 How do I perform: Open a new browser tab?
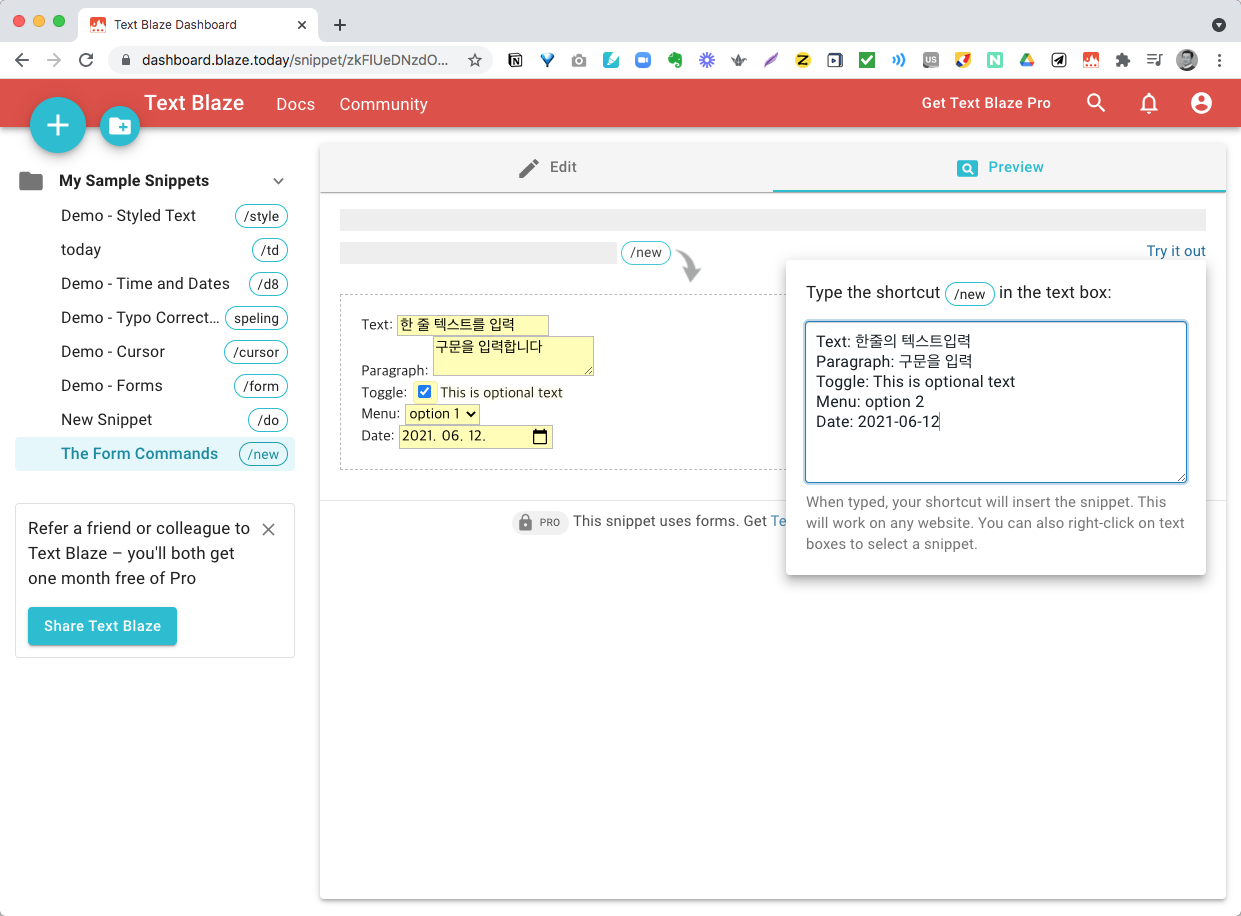tap(340, 25)
